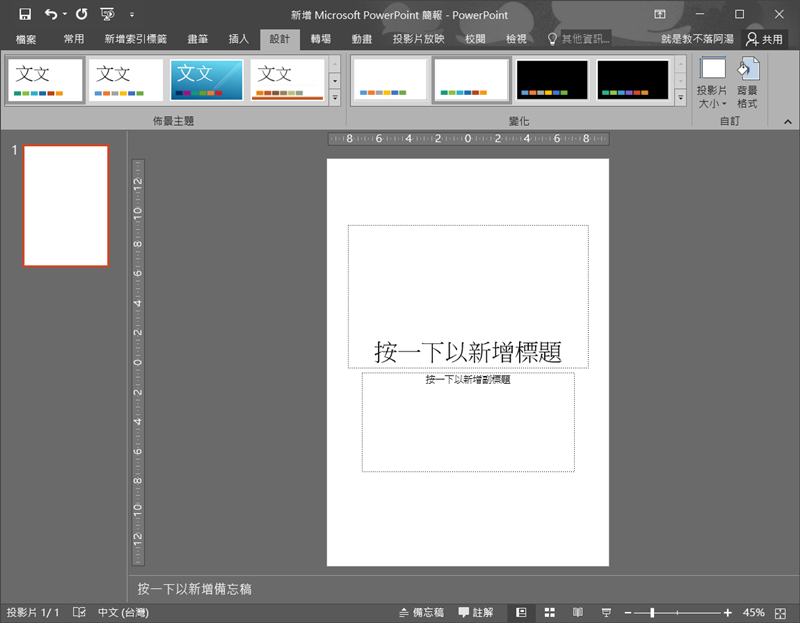Viewport: 800px width, 623px height.
Task: Collapse the ribbon with the chevron arrow
Action: (786, 121)
